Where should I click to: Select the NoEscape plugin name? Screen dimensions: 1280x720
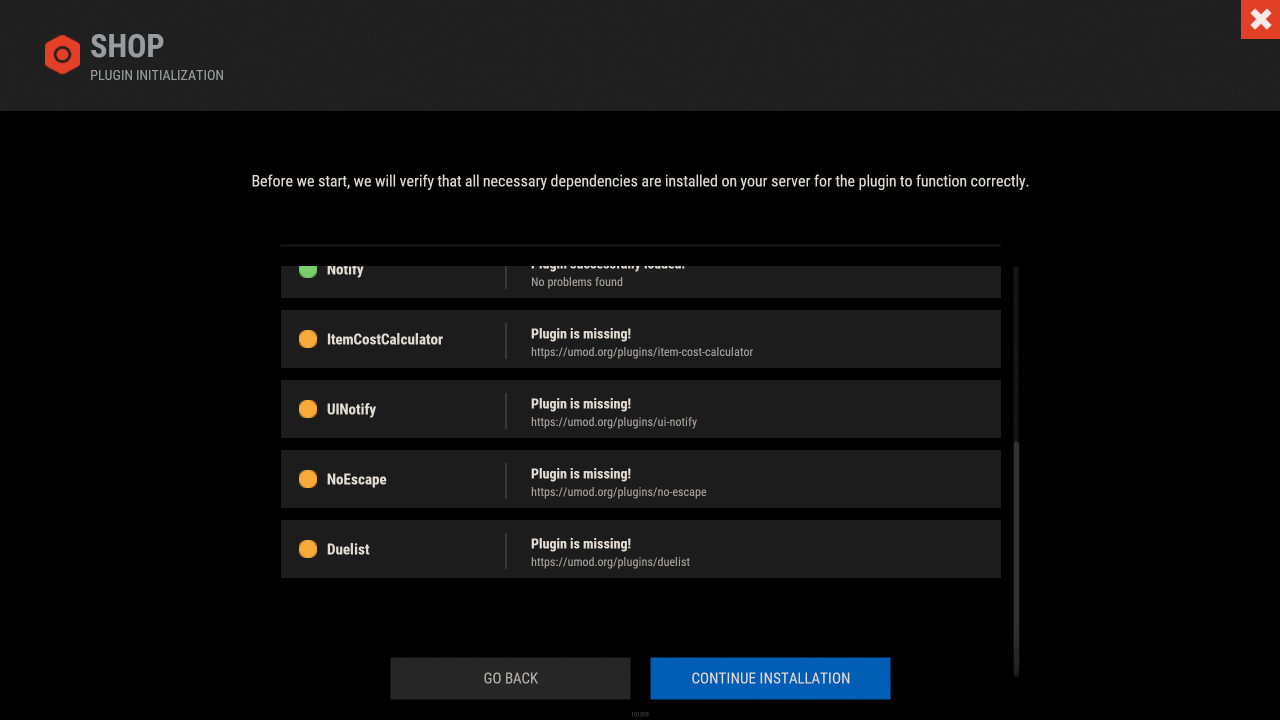pos(356,480)
